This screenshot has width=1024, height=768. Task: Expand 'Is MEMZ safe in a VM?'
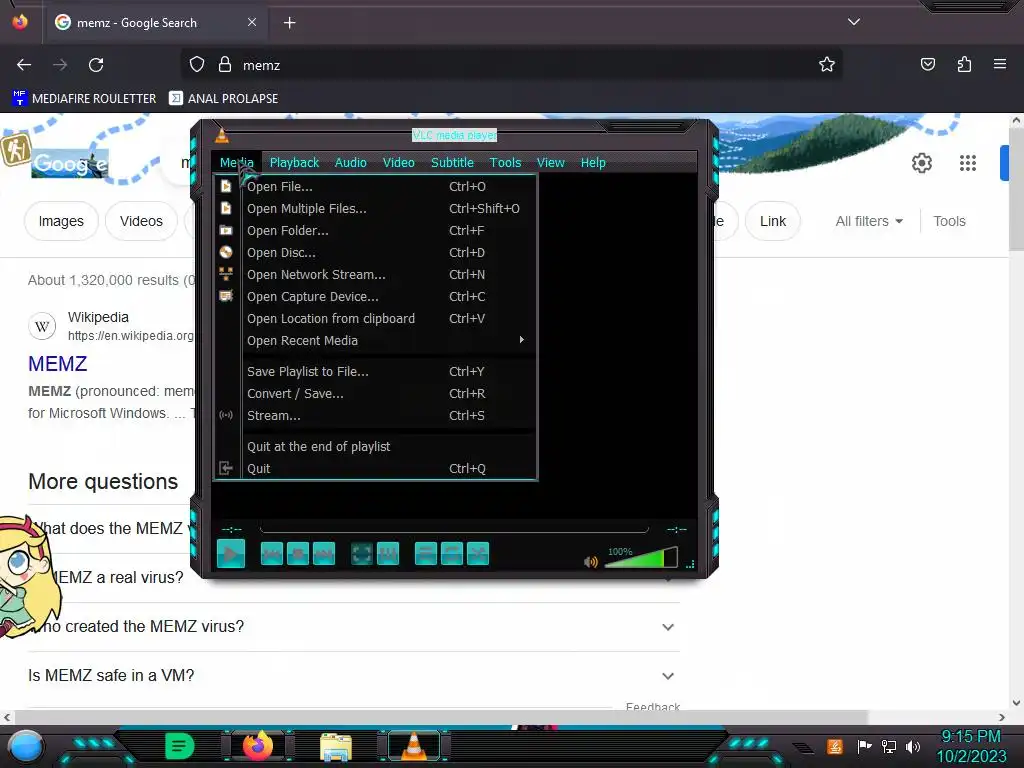353,676
